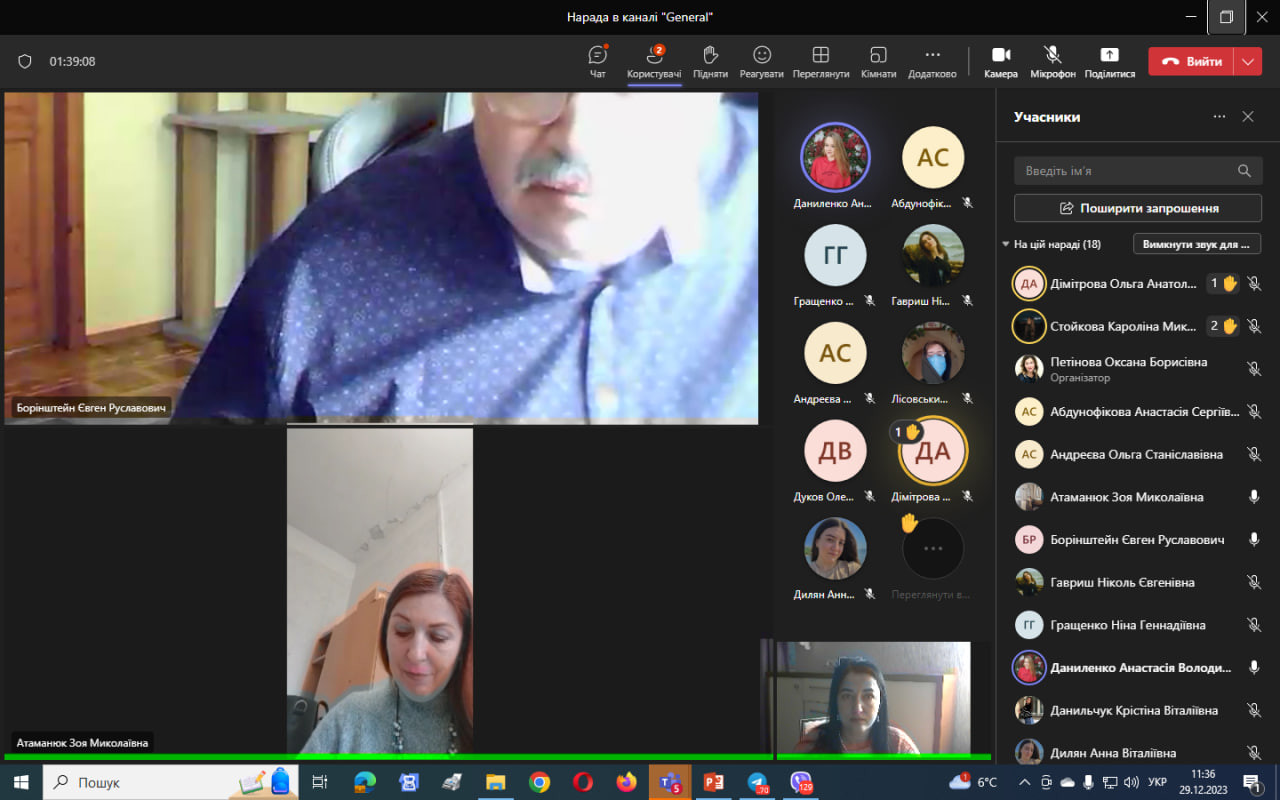Select Гращенко Ніна Геннадіївна in the list
Viewport: 1280px width, 800px height.
1138,625
